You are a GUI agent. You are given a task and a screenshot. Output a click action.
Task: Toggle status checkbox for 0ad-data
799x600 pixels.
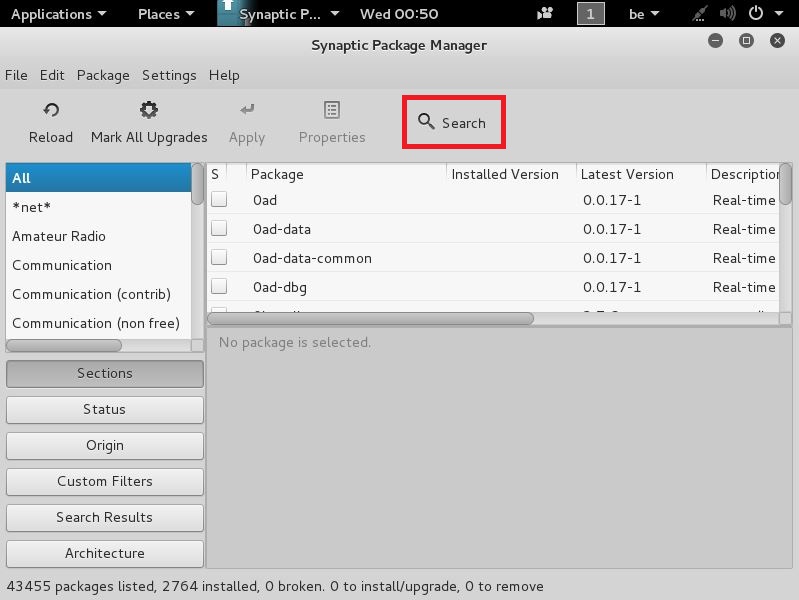click(219, 228)
